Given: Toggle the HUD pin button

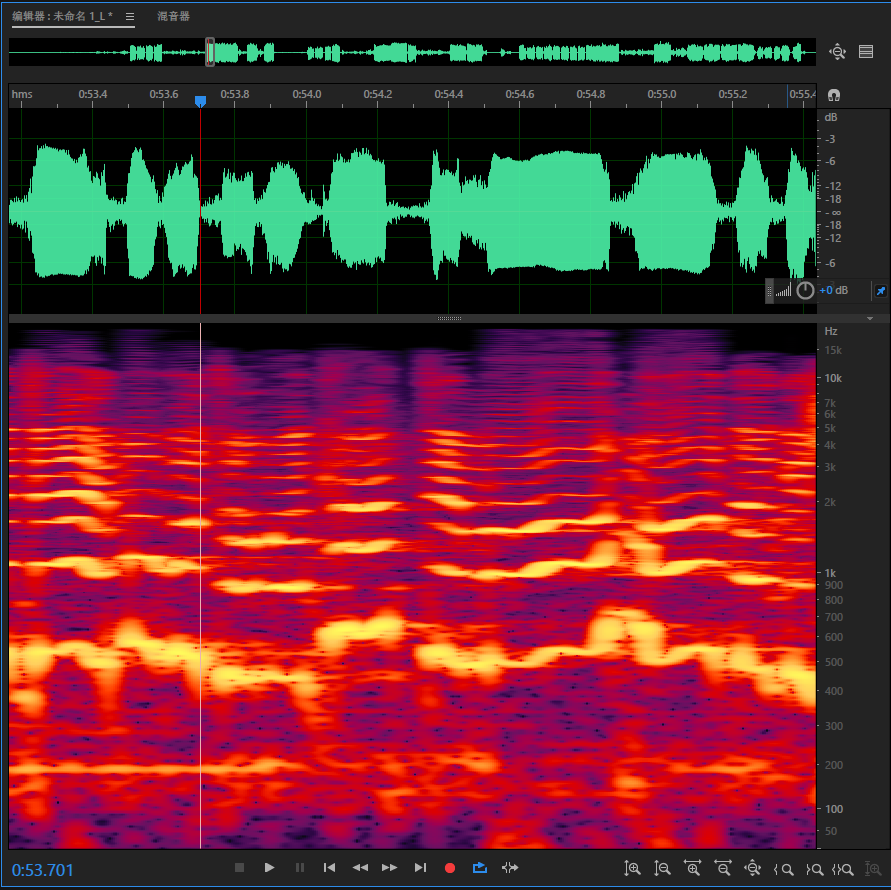Looking at the screenshot, I should [x=880, y=291].
